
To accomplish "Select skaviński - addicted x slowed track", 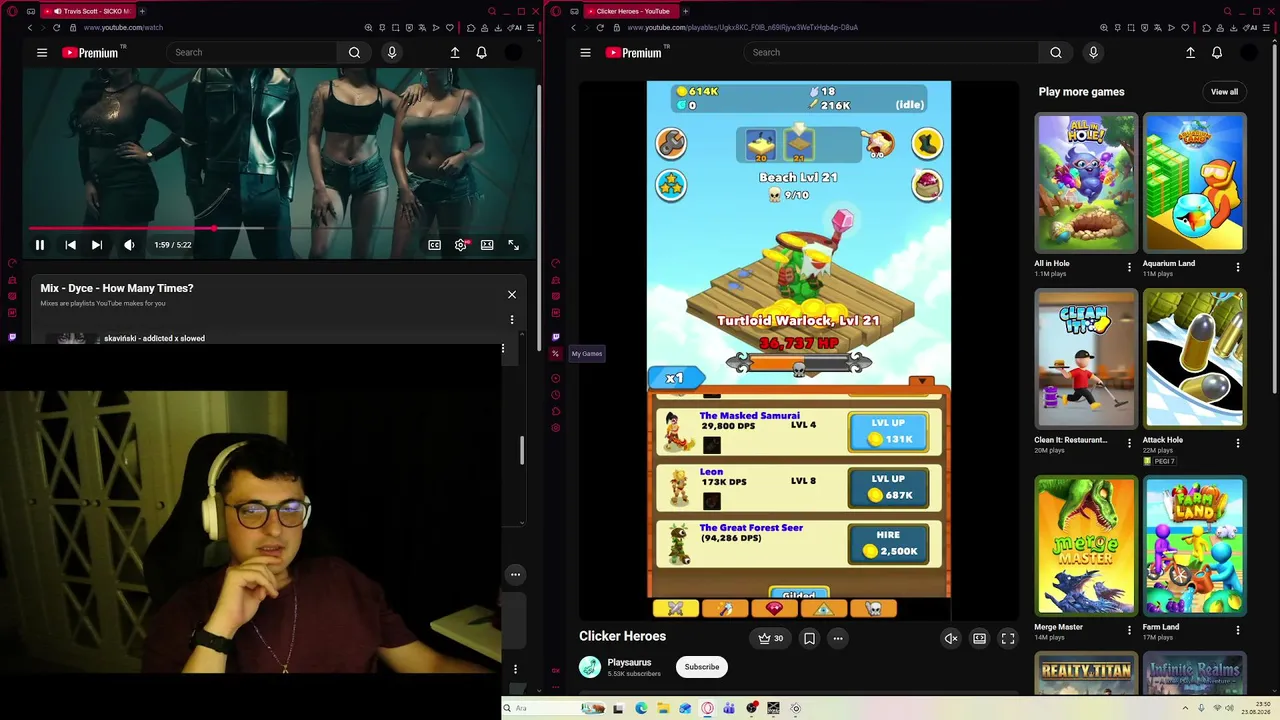I will click(154, 338).
